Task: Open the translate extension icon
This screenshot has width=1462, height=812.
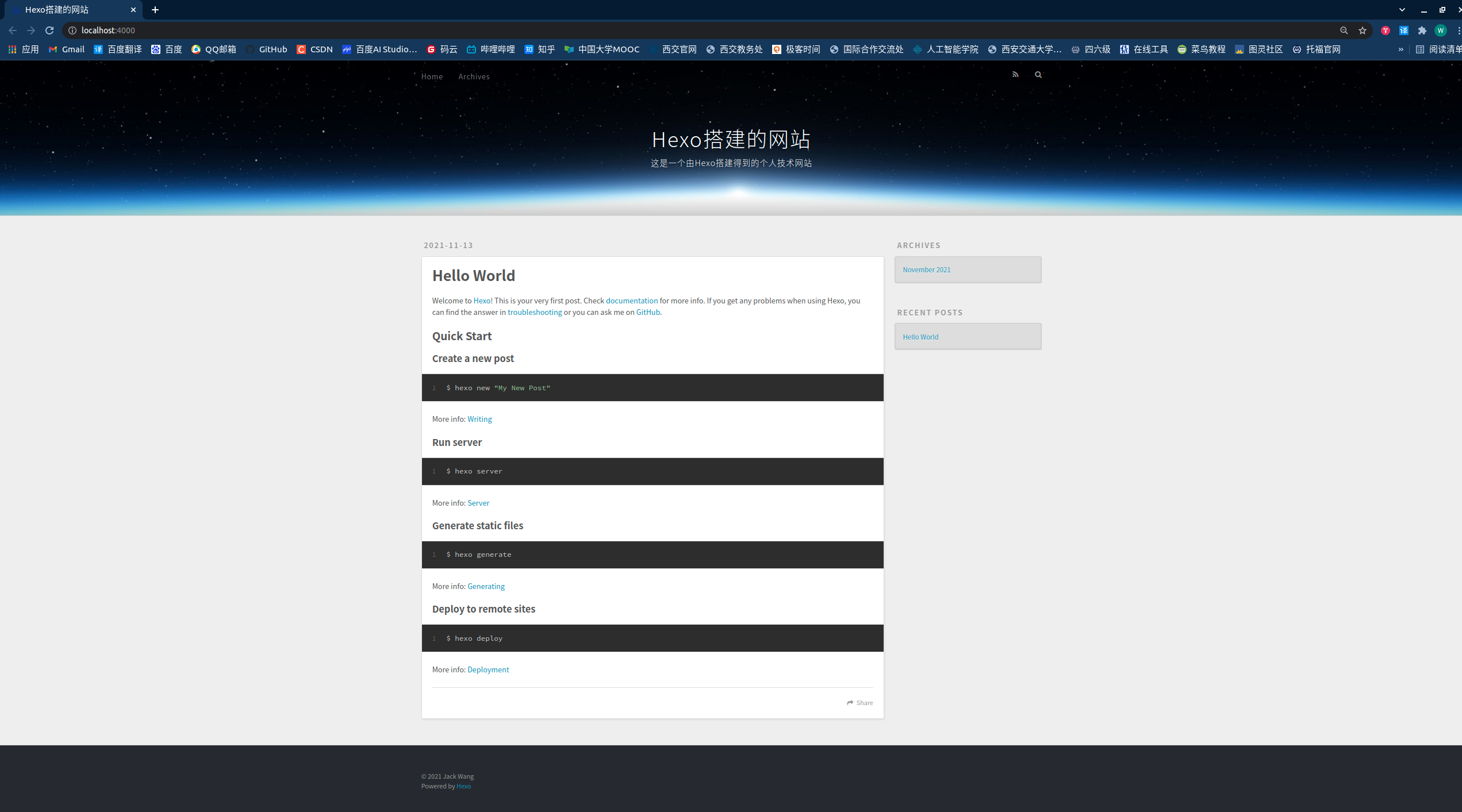Action: point(1404,30)
